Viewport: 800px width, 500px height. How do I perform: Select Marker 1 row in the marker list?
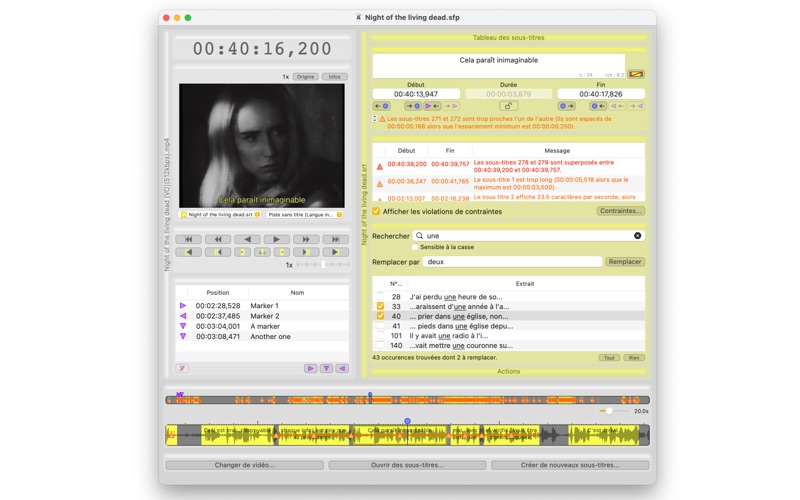[262, 306]
